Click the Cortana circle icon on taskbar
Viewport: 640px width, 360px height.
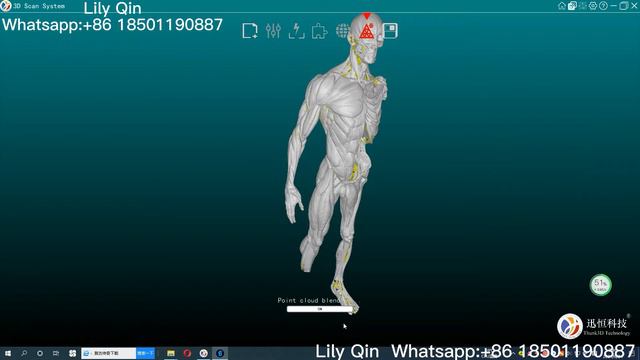pos(40,353)
